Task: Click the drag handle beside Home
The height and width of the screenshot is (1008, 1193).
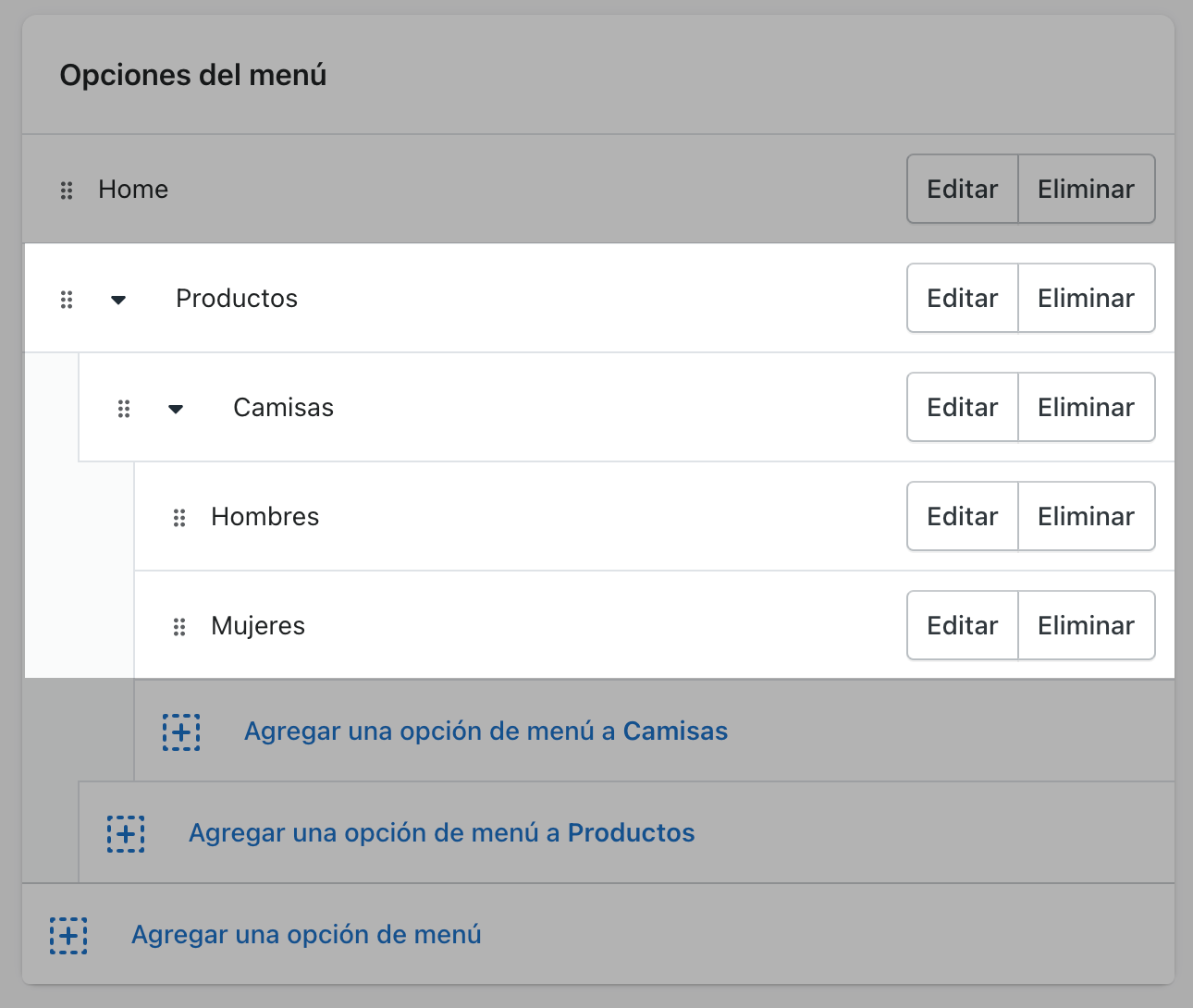Action: [67, 191]
